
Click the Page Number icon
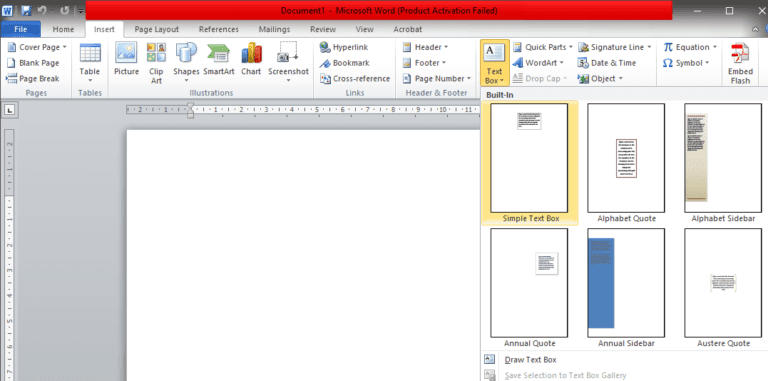click(407, 78)
